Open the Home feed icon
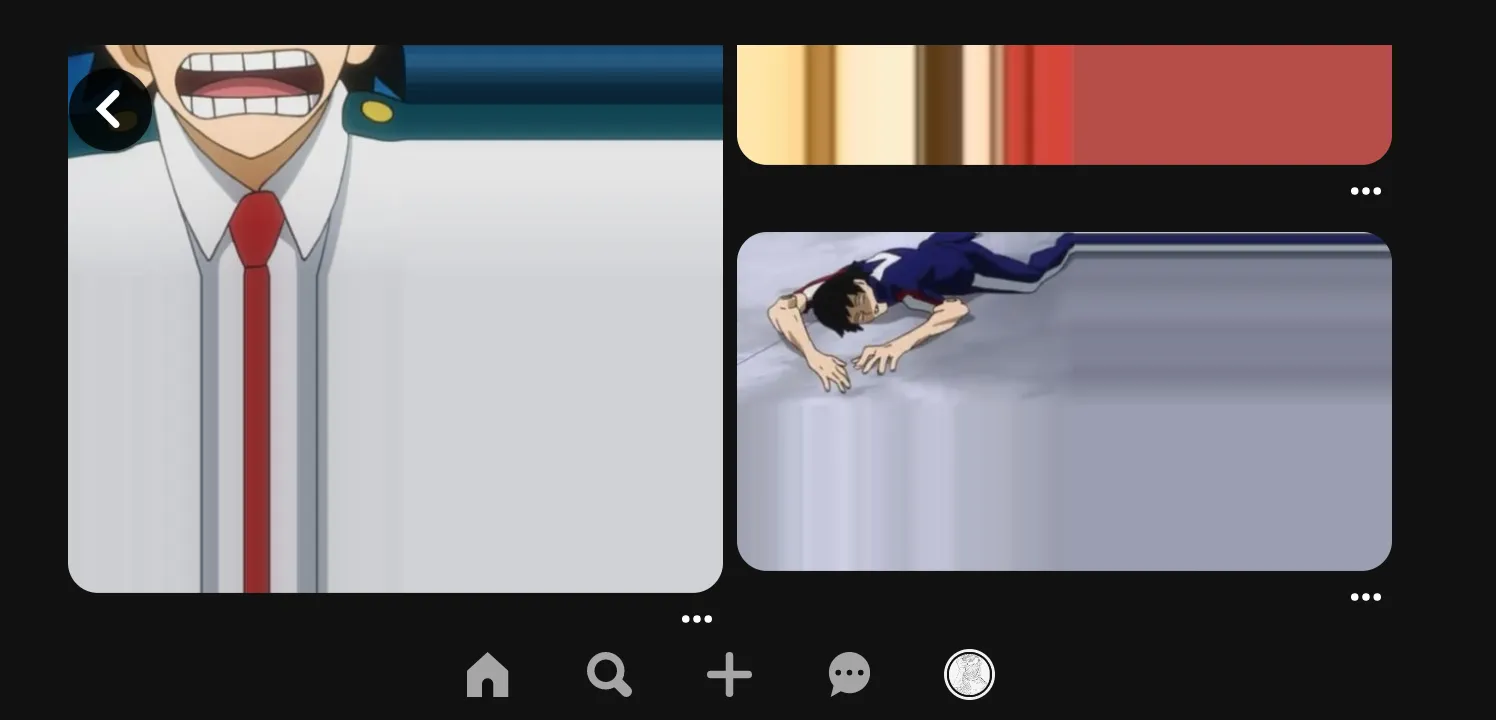1496x720 pixels. pyautogui.click(x=488, y=675)
